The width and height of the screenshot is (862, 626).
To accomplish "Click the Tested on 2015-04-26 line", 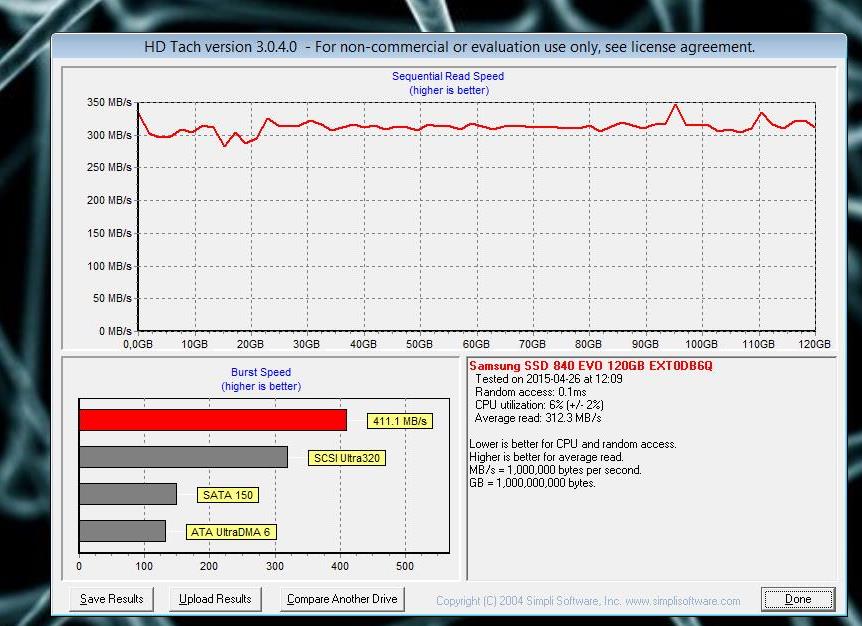I will (x=549, y=379).
